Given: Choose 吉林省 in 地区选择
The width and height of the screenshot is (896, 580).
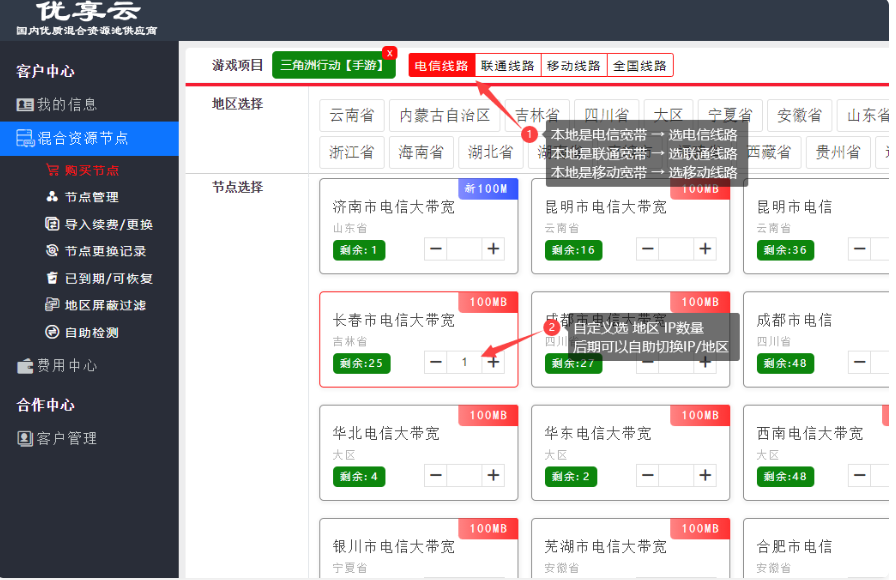Looking at the screenshot, I should click(x=537, y=115).
